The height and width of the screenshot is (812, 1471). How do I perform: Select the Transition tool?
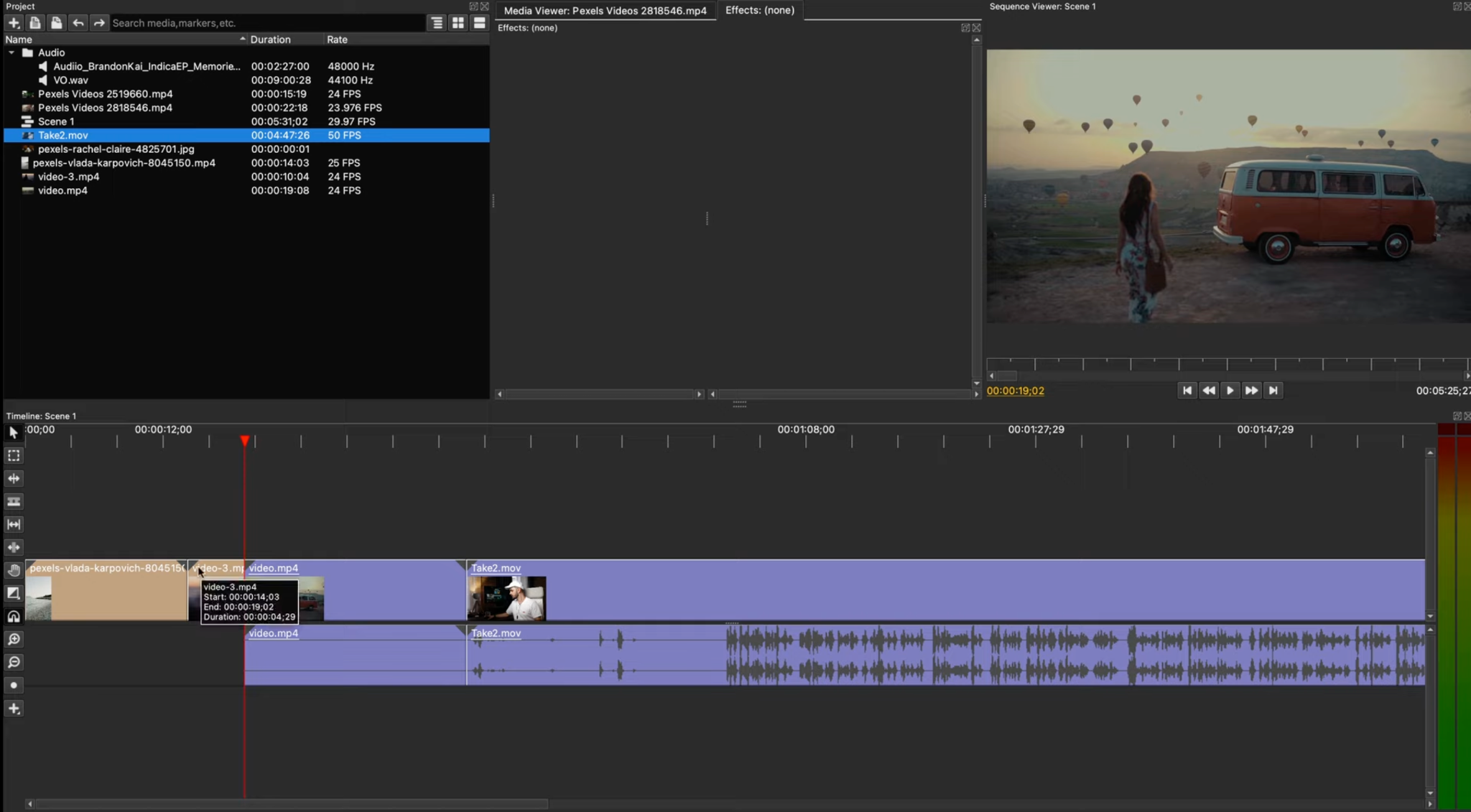pyautogui.click(x=14, y=593)
